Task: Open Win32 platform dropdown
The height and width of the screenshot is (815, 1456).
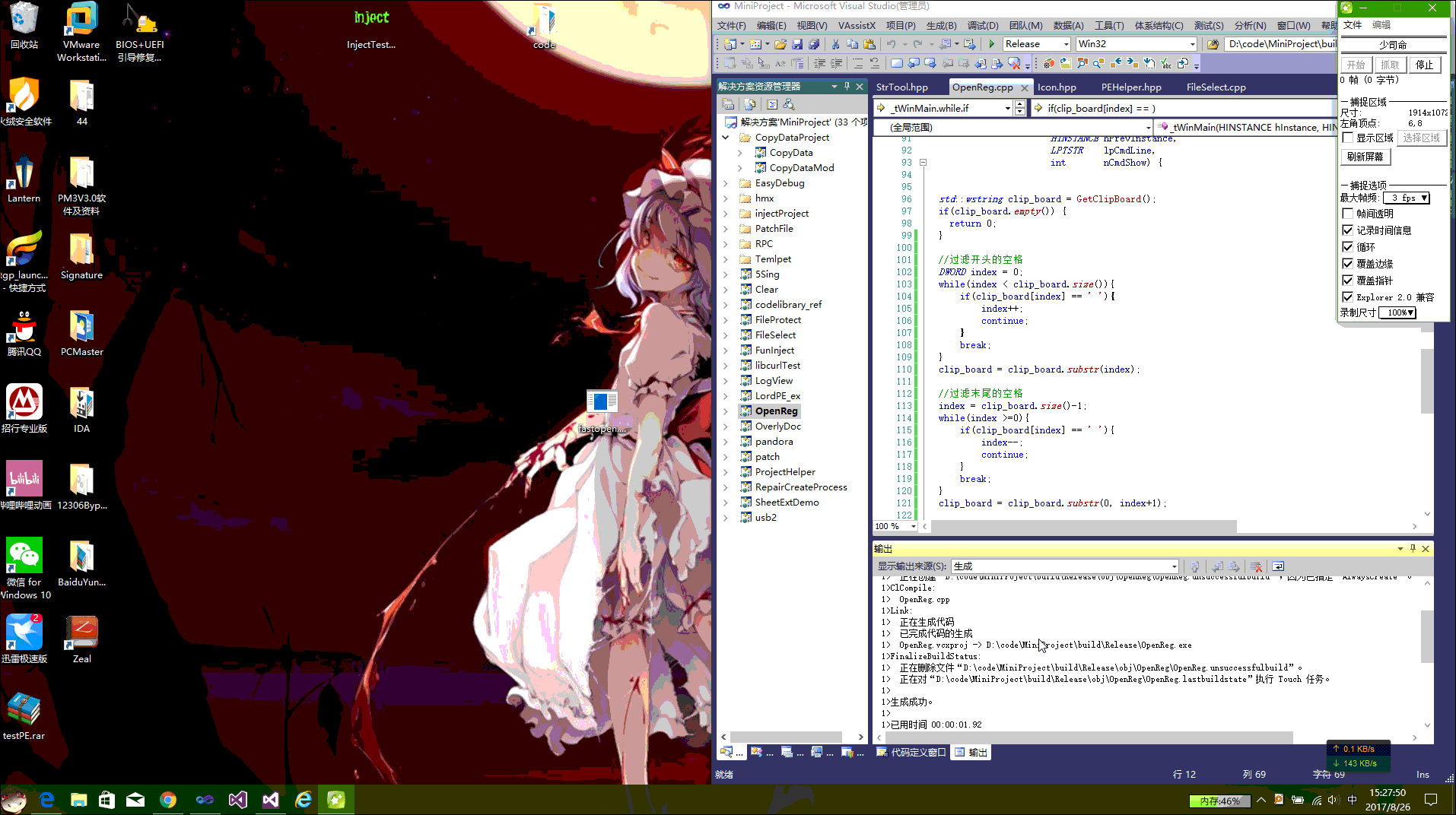Action: pos(1137,44)
